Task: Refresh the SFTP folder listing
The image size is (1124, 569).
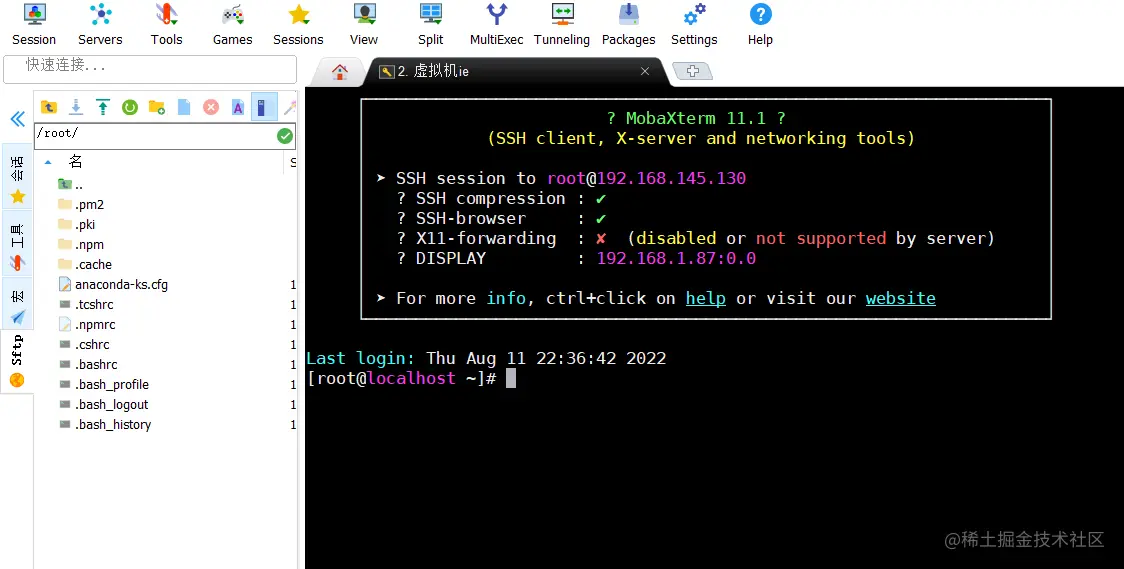Action: [x=130, y=107]
